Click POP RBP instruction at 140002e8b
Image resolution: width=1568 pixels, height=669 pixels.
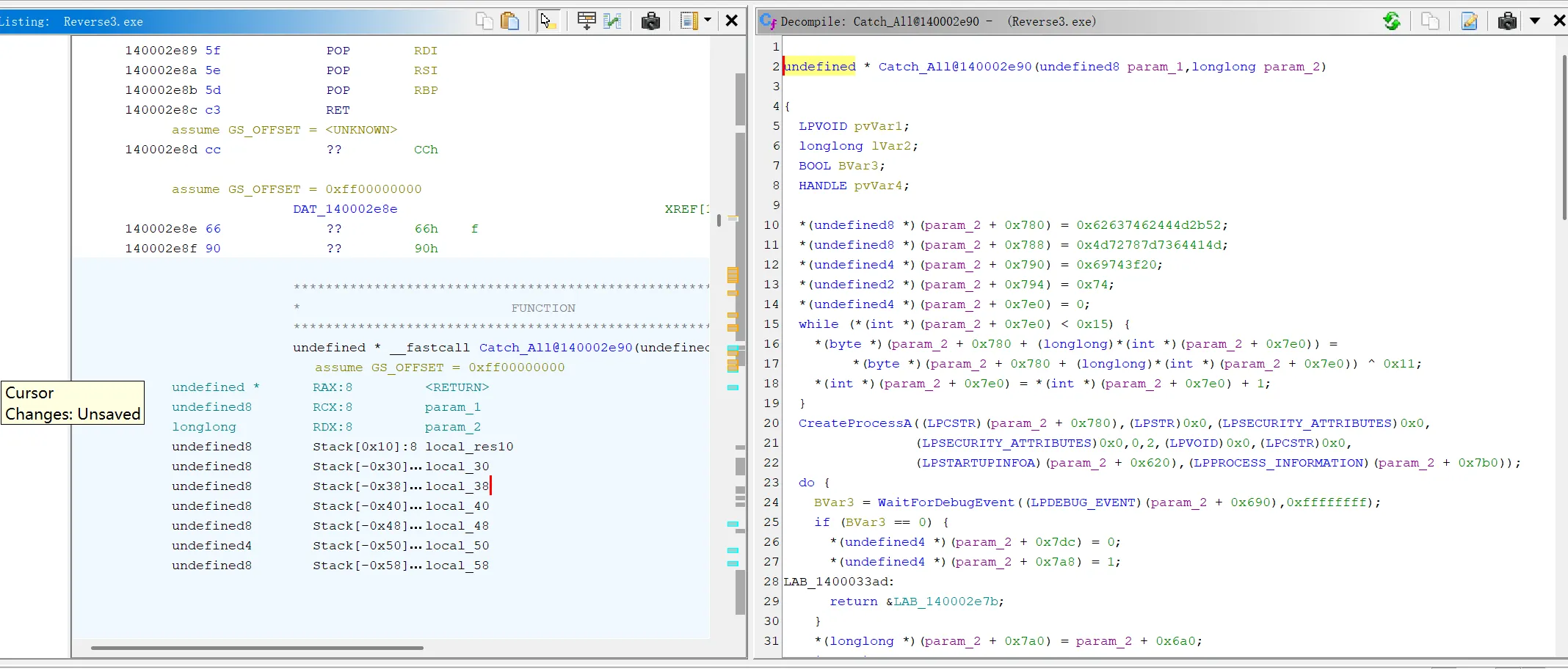(382, 90)
